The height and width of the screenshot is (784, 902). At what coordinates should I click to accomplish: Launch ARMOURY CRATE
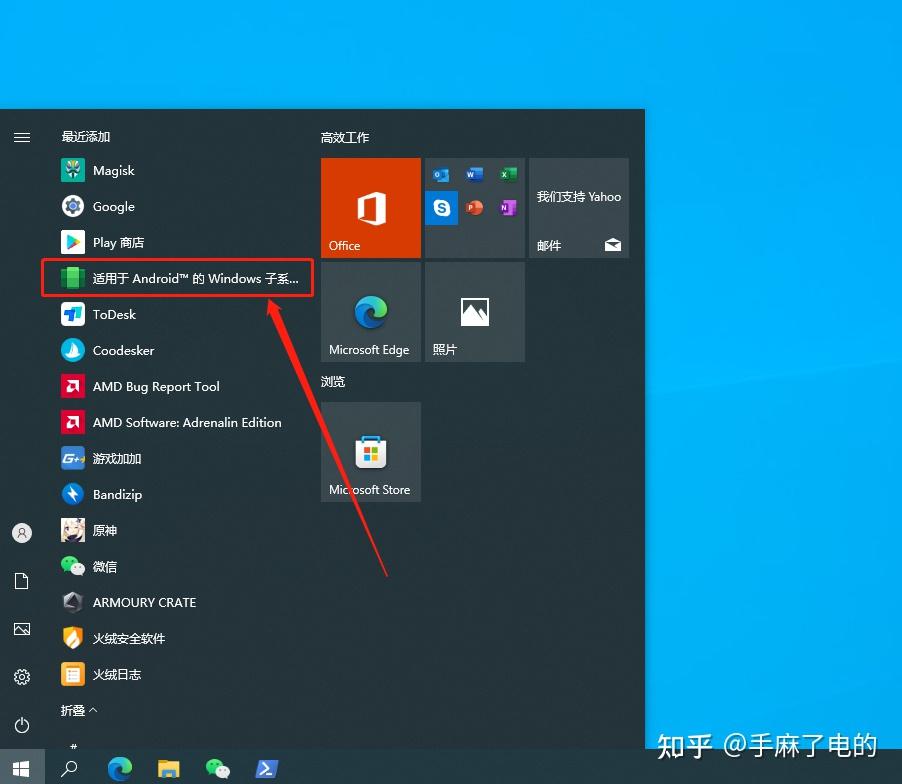[x=178, y=602]
